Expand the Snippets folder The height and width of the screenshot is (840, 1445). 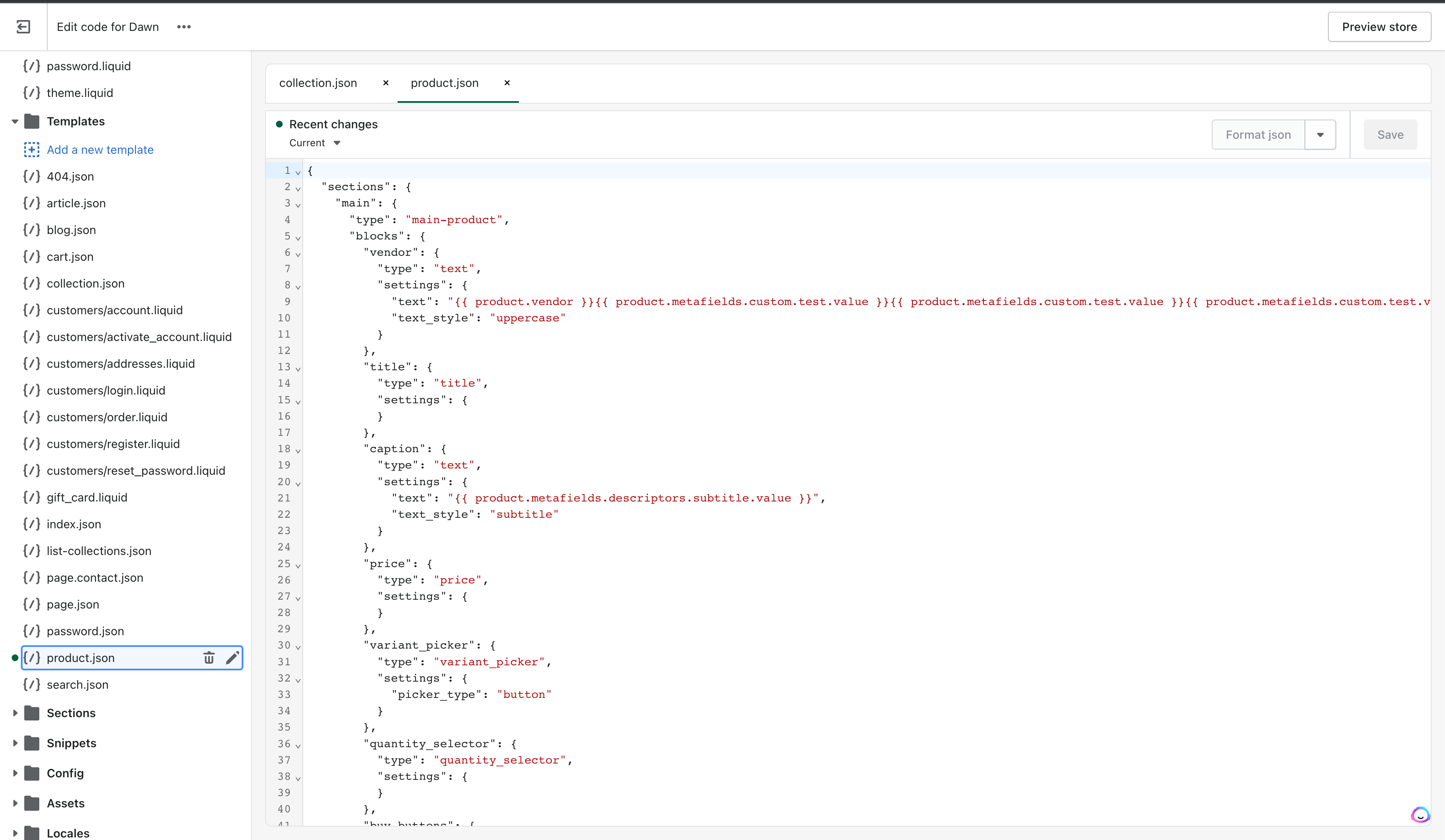click(15, 743)
